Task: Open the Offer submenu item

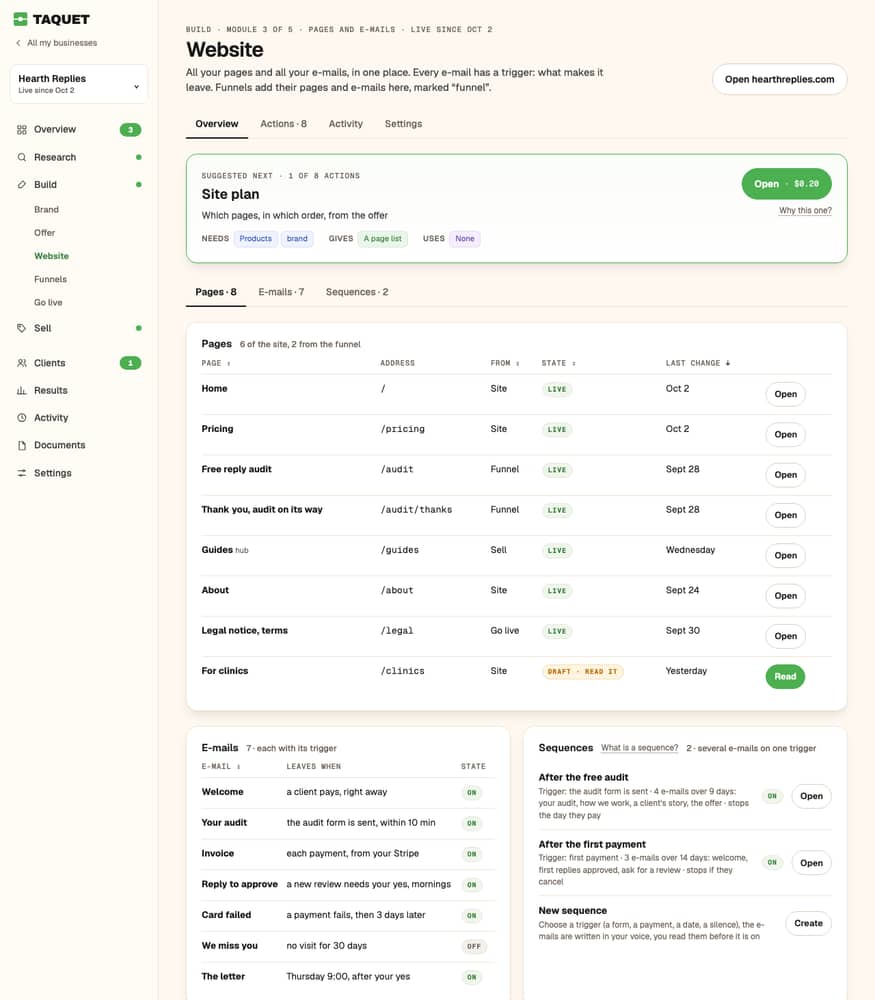Action: (45, 233)
